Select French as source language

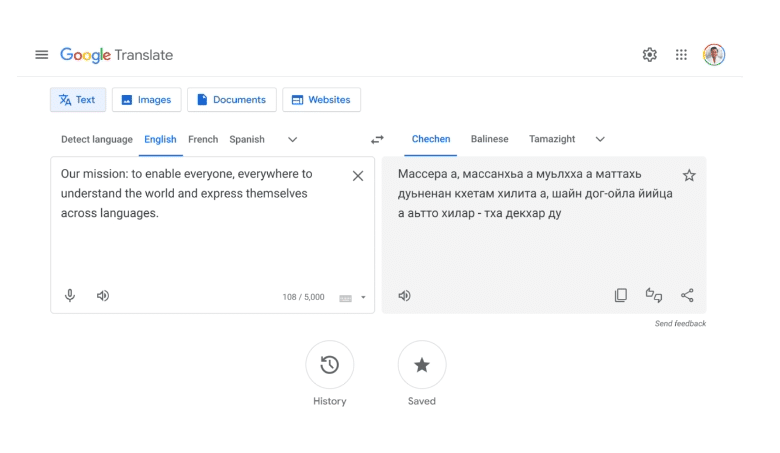tap(203, 139)
